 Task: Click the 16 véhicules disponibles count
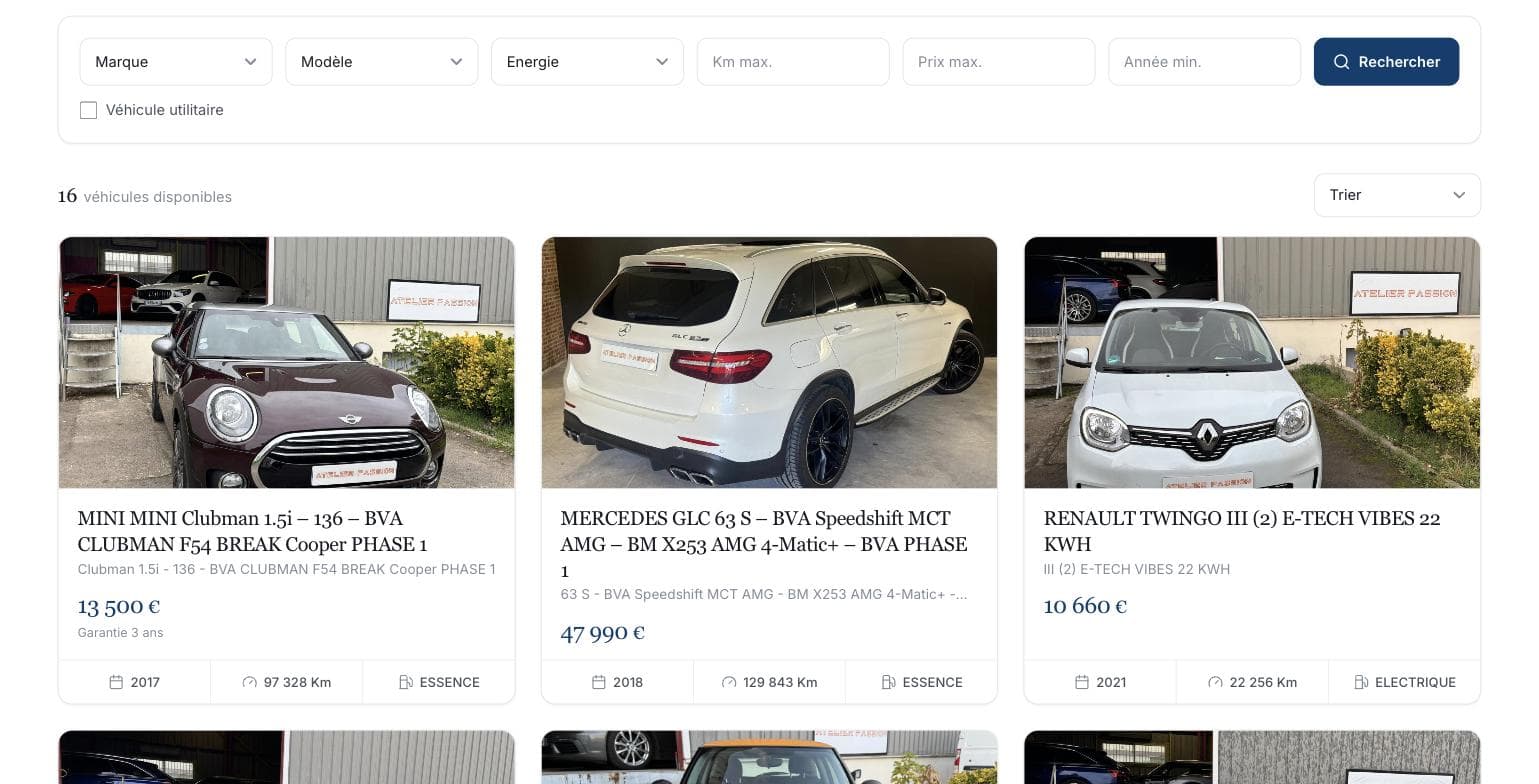point(145,196)
